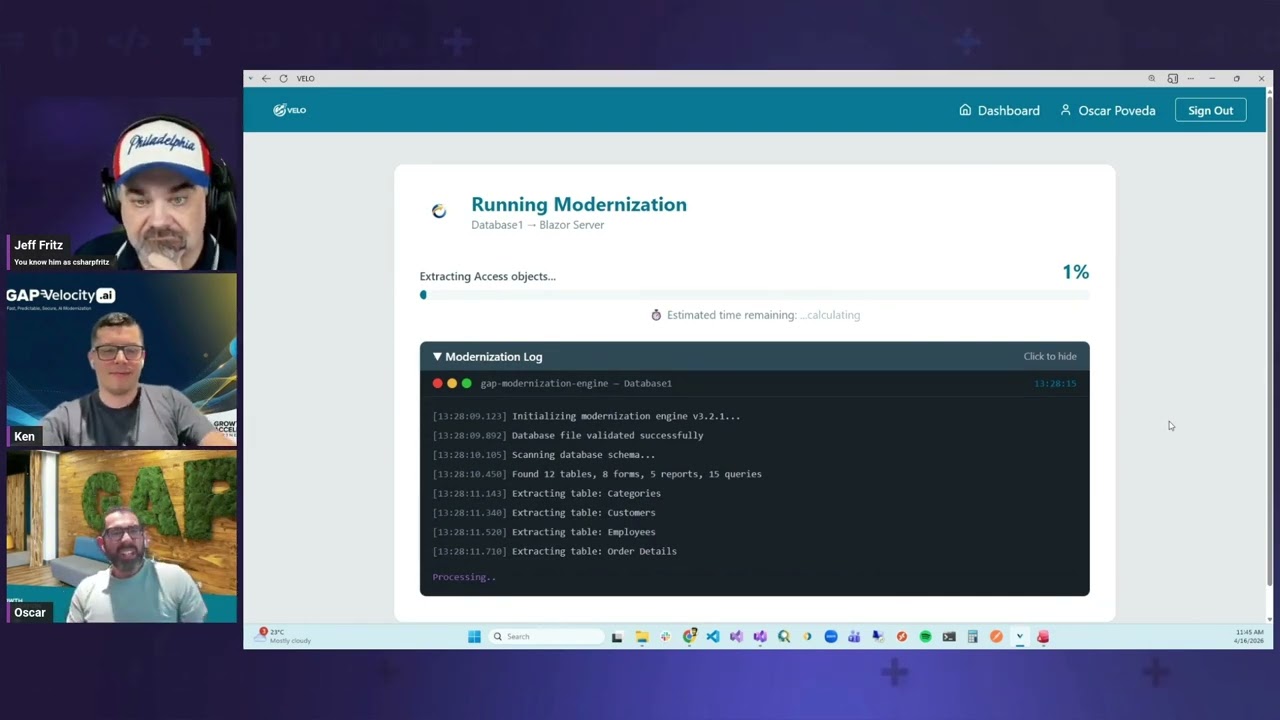This screenshot has height=720, width=1280.
Task: Select log line 'Database file validated successfully'
Action: pos(568,435)
